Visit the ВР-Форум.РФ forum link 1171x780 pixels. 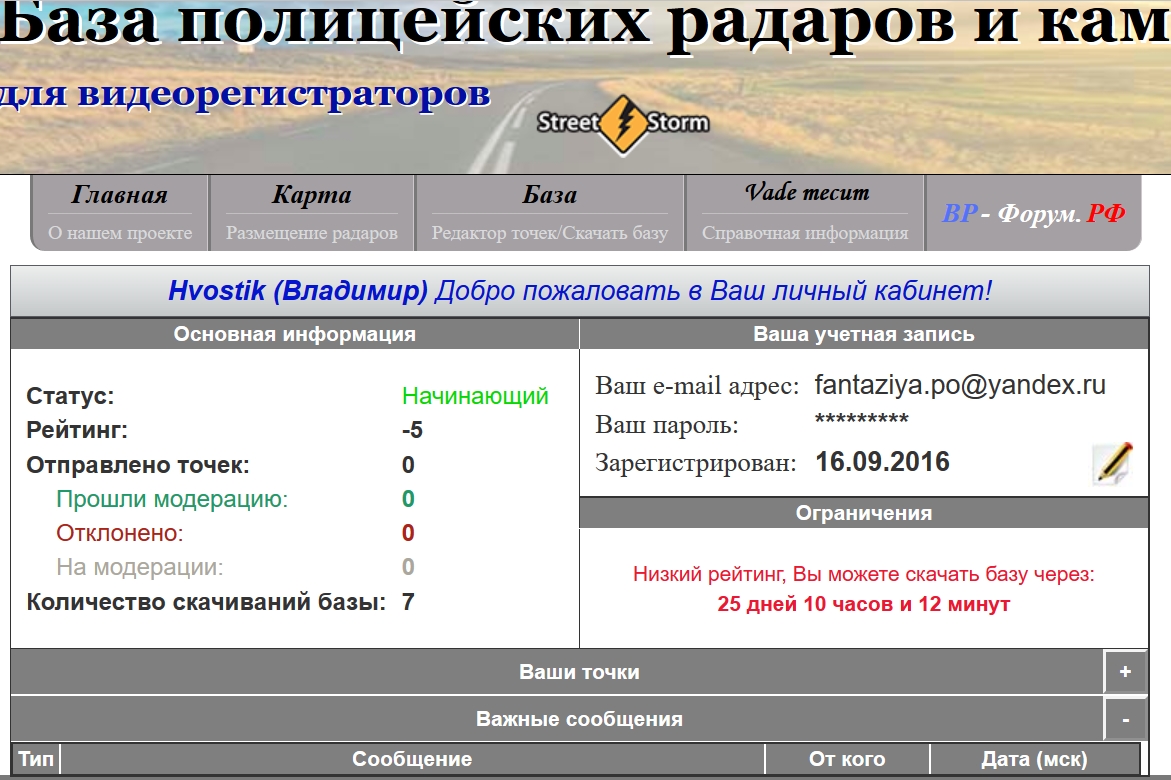tap(1033, 213)
